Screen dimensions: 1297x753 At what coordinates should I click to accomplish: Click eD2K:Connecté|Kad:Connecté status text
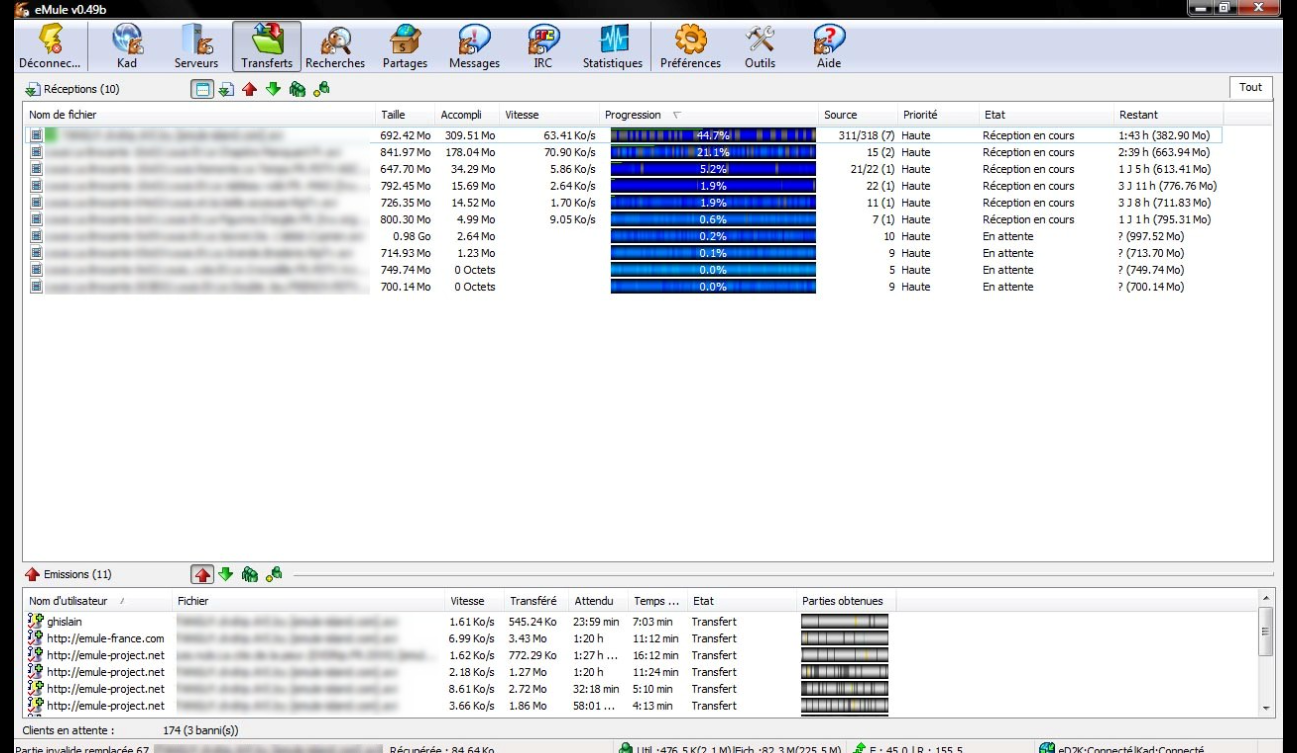click(1131, 748)
